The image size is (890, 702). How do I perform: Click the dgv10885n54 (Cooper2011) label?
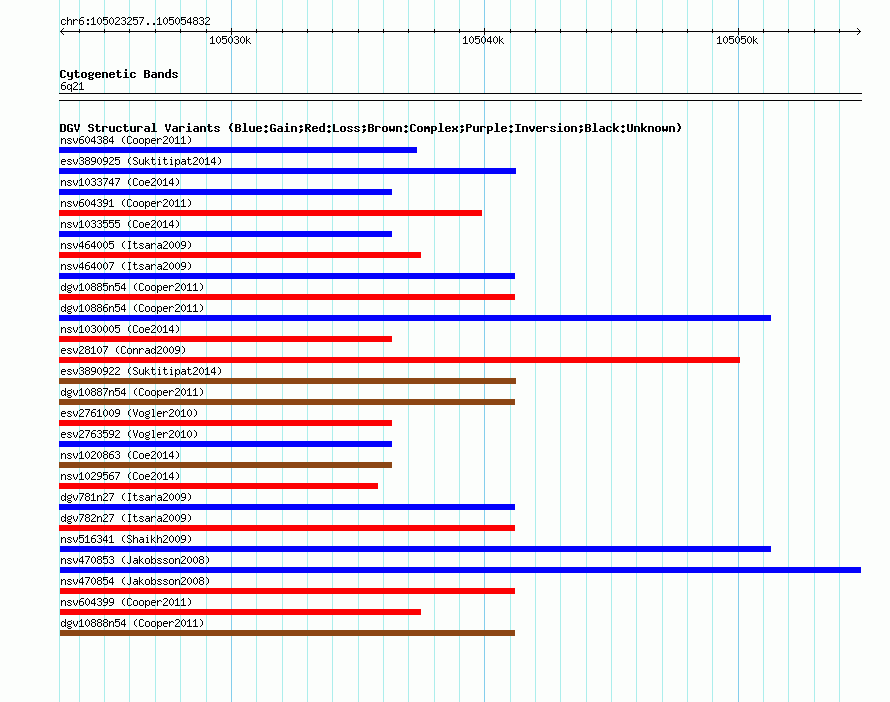pyautogui.click(x=132, y=287)
